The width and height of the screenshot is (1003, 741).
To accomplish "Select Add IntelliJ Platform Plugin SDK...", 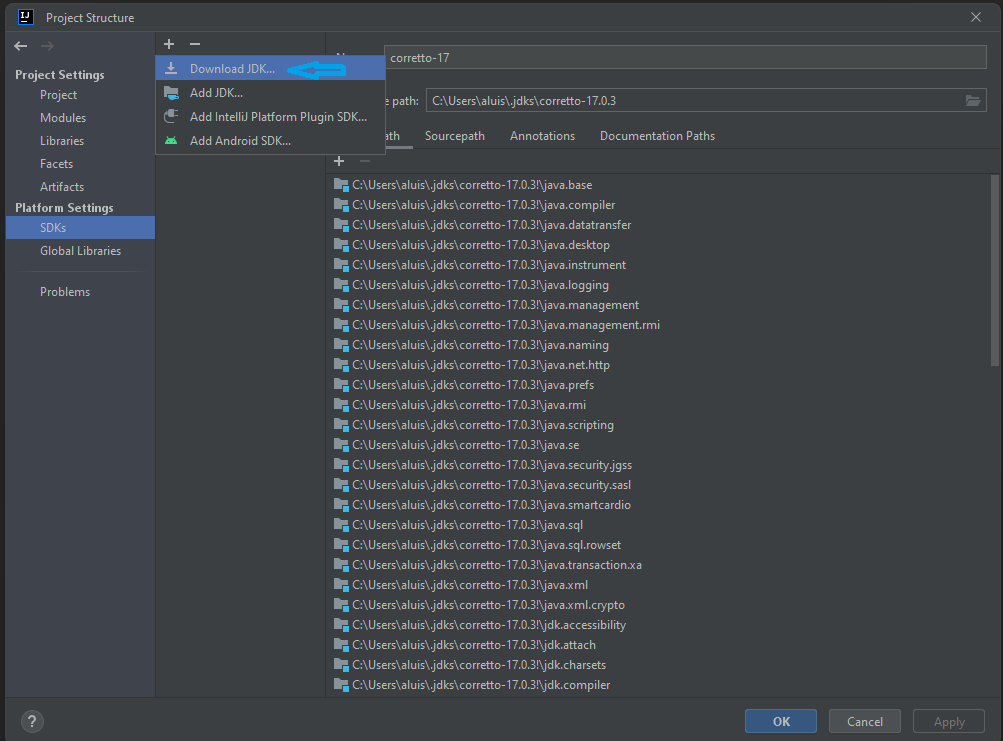I will point(270,116).
